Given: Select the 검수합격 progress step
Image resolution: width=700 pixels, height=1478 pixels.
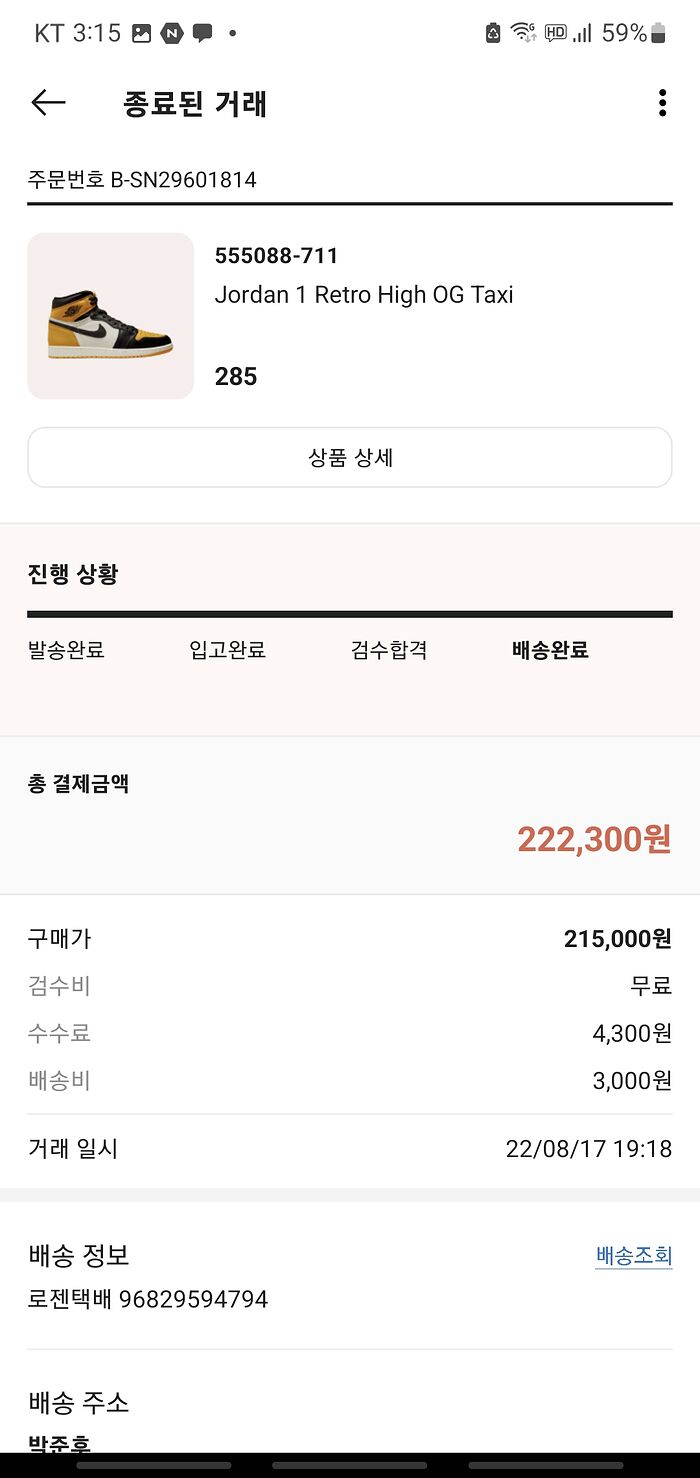Looking at the screenshot, I should [389, 650].
